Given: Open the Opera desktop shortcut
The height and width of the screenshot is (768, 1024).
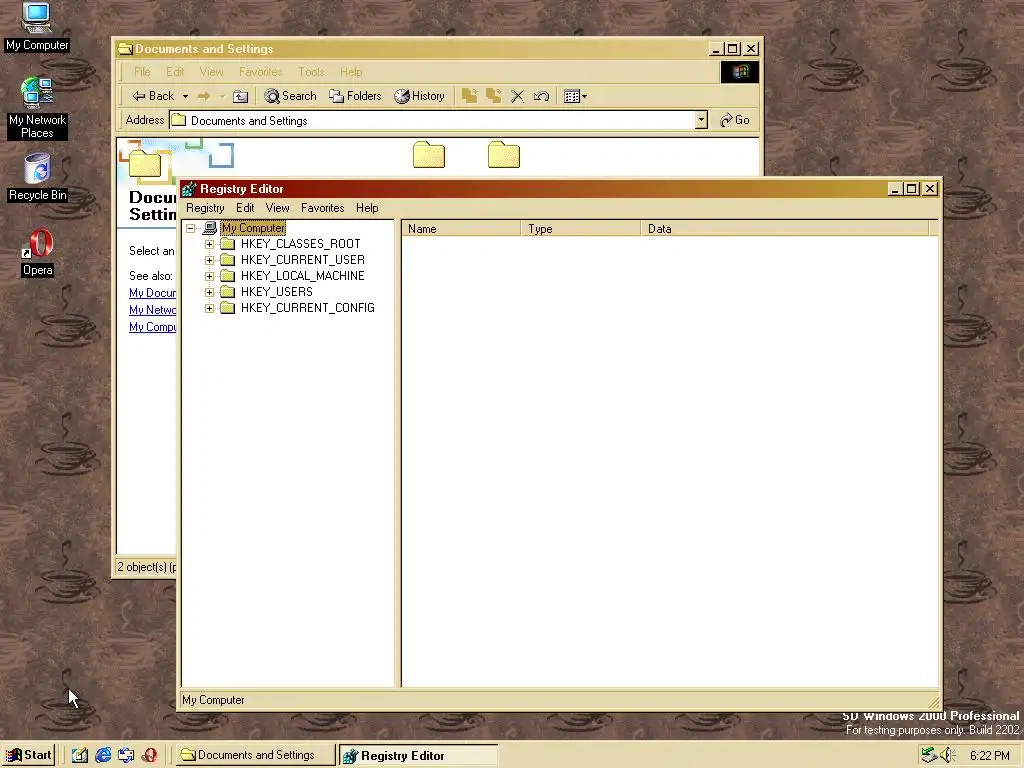Looking at the screenshot, I should (37, 252).
